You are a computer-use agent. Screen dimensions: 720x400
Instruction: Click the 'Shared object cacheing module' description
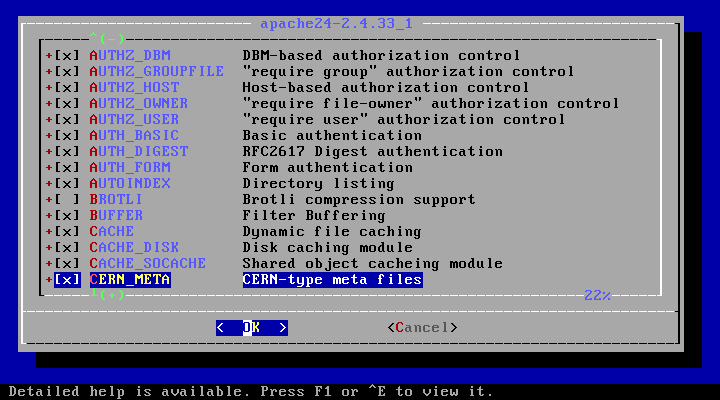tap(372, 264)
